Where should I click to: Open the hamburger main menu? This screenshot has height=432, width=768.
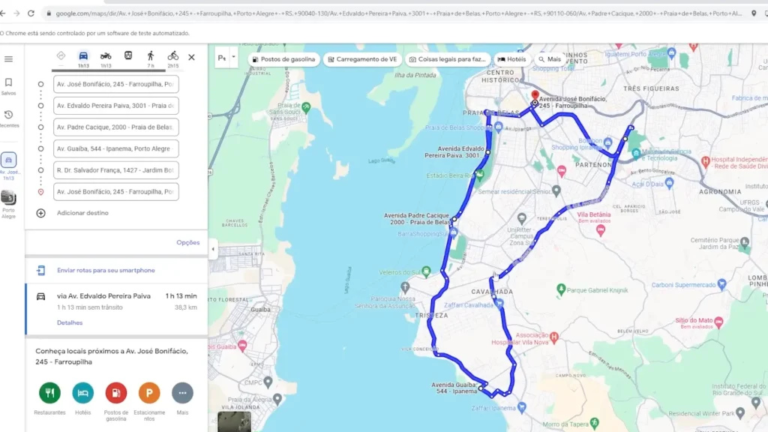[x=9, y=59]
